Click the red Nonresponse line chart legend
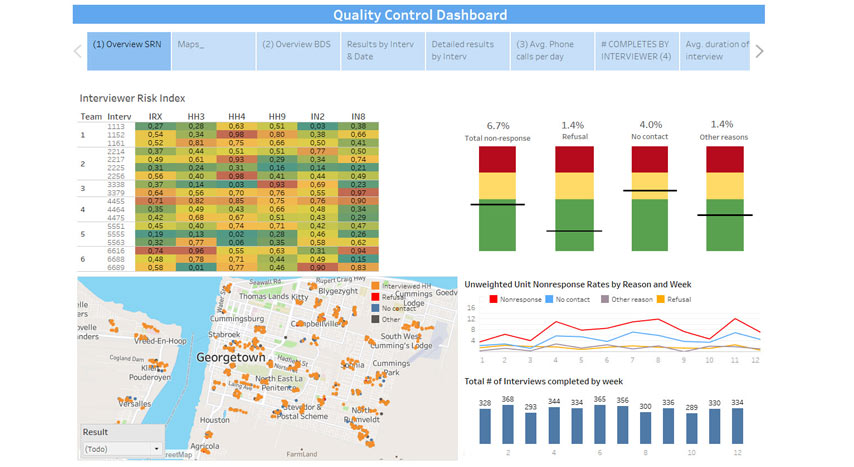 tap(493, 299)
